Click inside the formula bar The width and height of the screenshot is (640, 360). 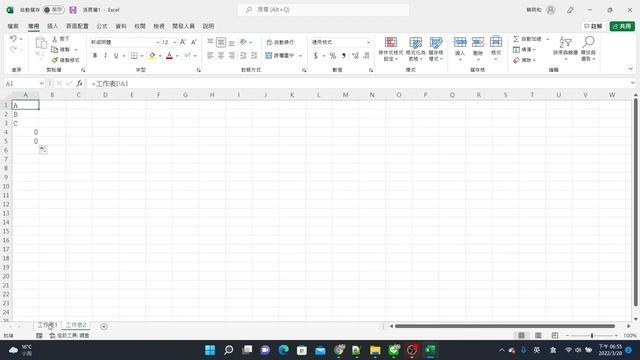click(359, 83)
